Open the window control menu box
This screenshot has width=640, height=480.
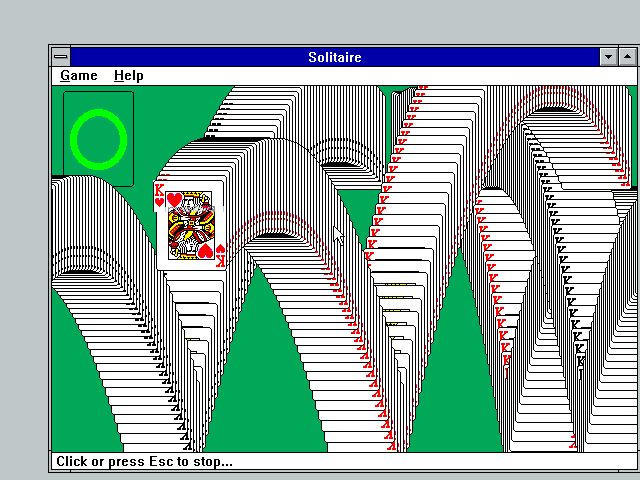[x=61, y=57]
